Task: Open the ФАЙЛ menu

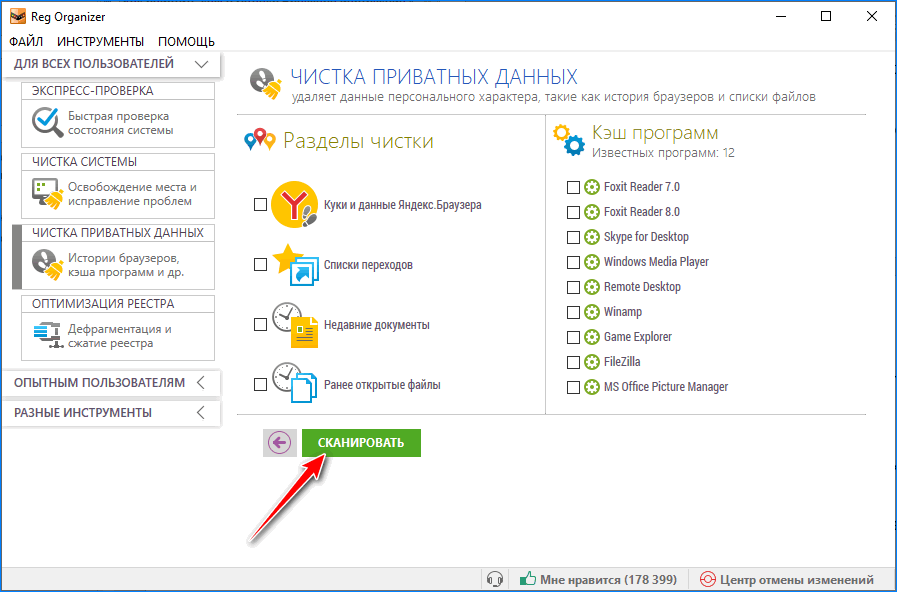Action: coord(26,41)
